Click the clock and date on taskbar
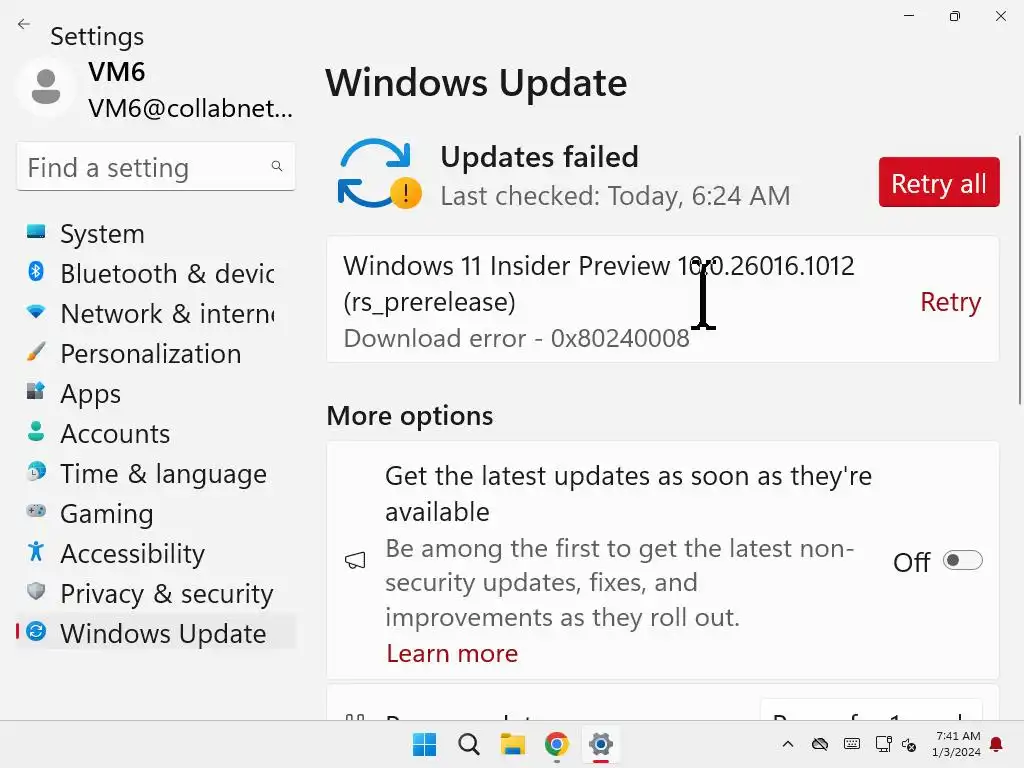The image size is (1024, 768). click(x=956, y=744)
